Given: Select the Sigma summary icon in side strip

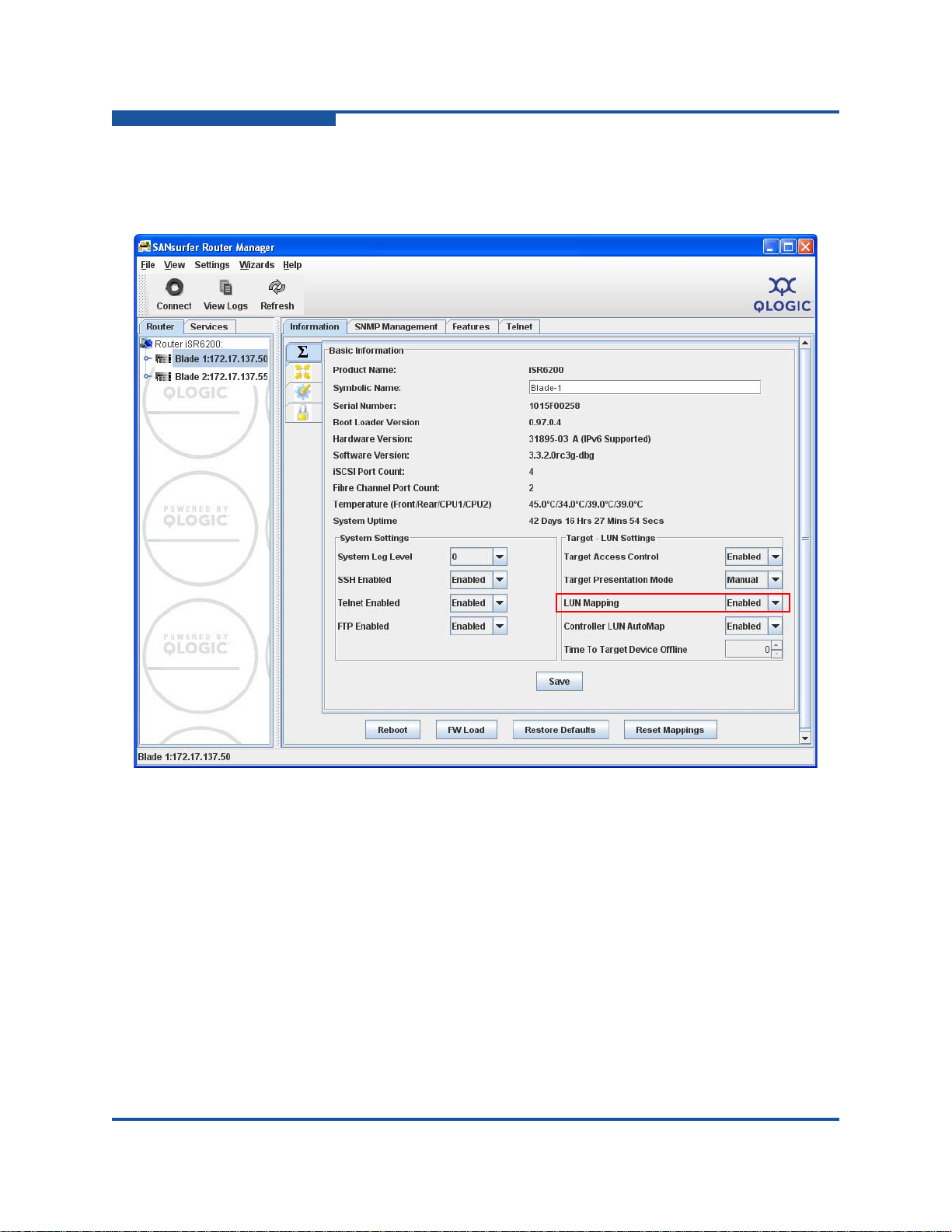Looking at the screenshot, I should (x=303, y=352).
